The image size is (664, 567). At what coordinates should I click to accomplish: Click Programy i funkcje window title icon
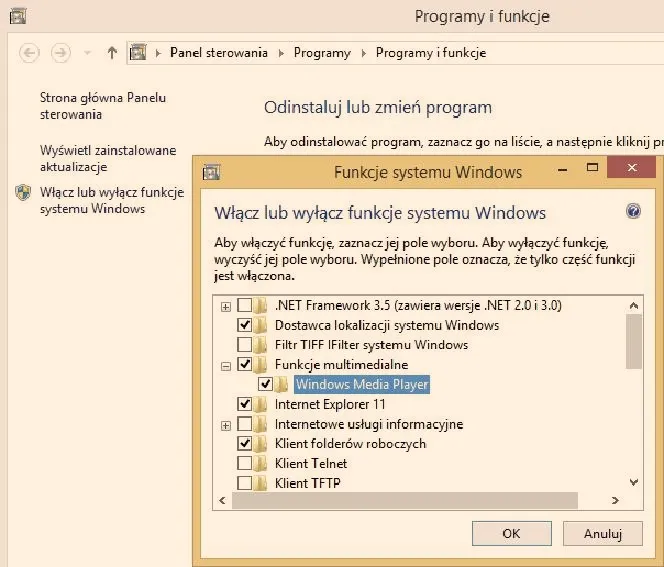pyautogui.click(x=18, y=17)
